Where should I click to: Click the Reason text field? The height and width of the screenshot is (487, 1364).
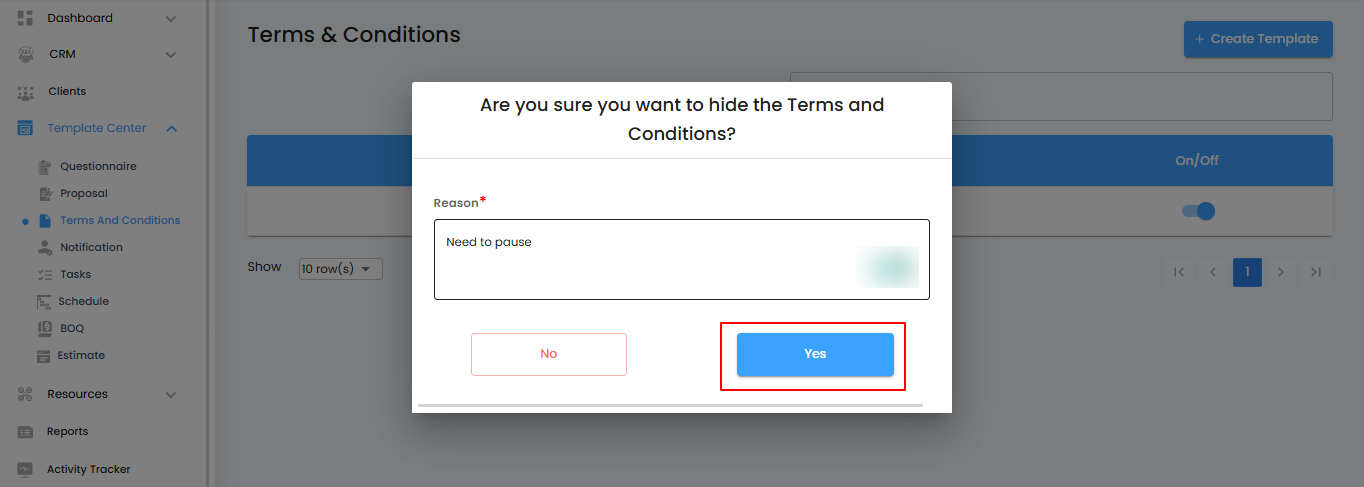click(681, 259)
